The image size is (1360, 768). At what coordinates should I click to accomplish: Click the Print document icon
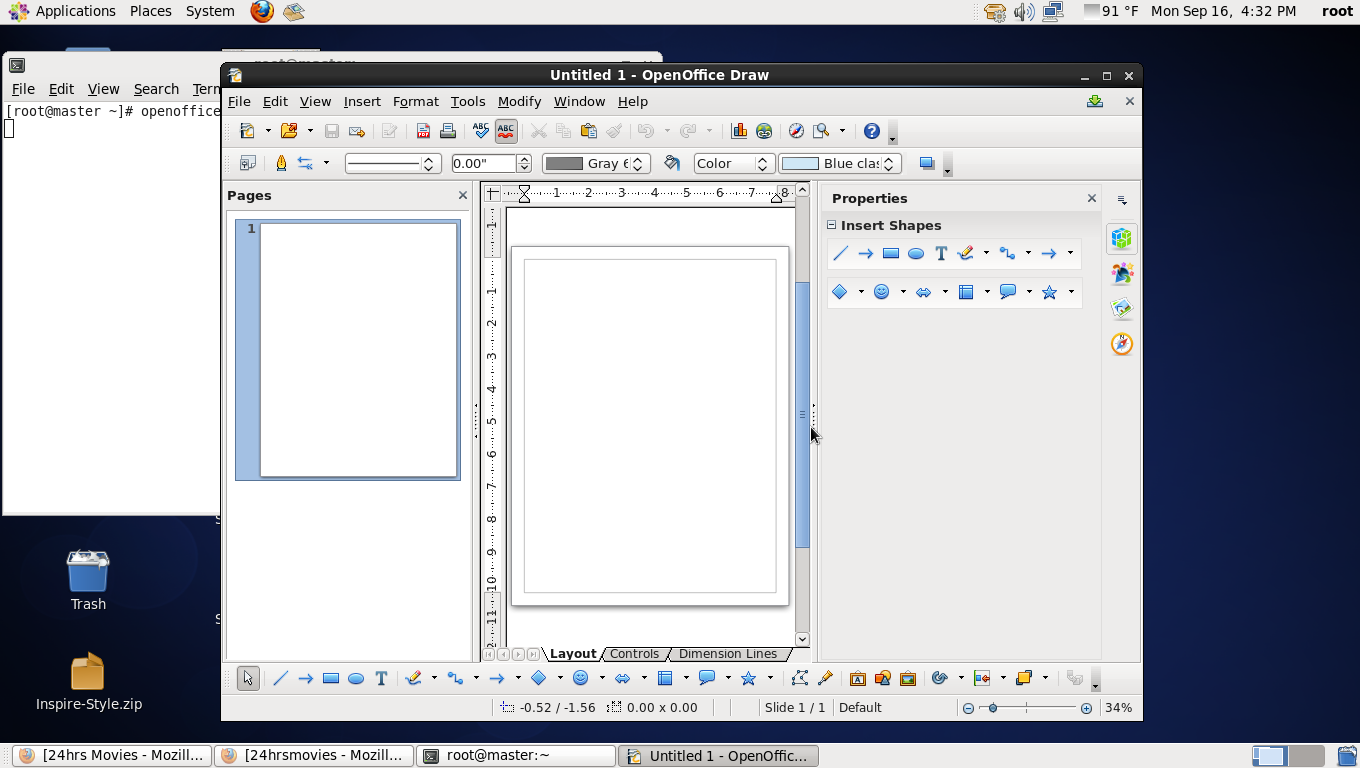(x=448, y=131)
